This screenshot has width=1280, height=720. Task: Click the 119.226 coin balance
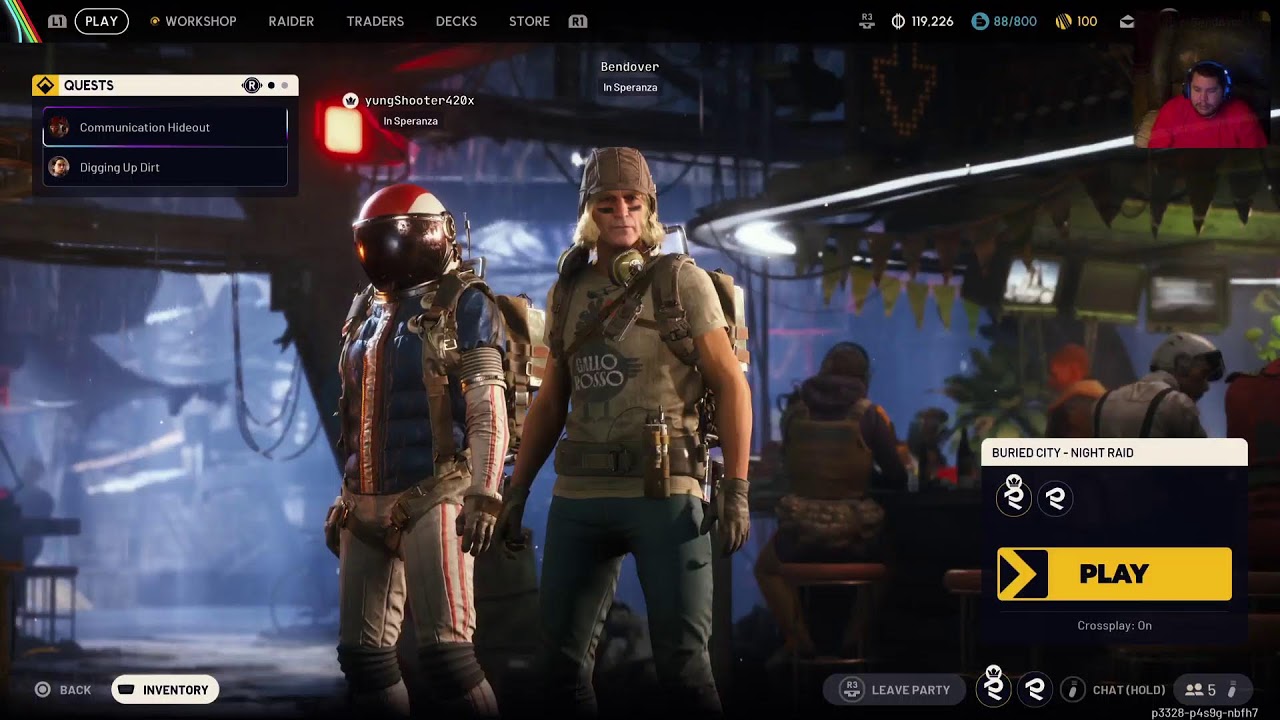932,21
